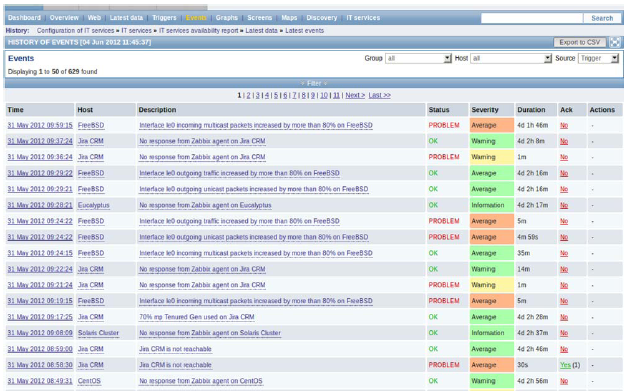The image size is (625, 392).
Task: Open event timestamp 31 May 2012 09:28:21
Action: [40, 205]
